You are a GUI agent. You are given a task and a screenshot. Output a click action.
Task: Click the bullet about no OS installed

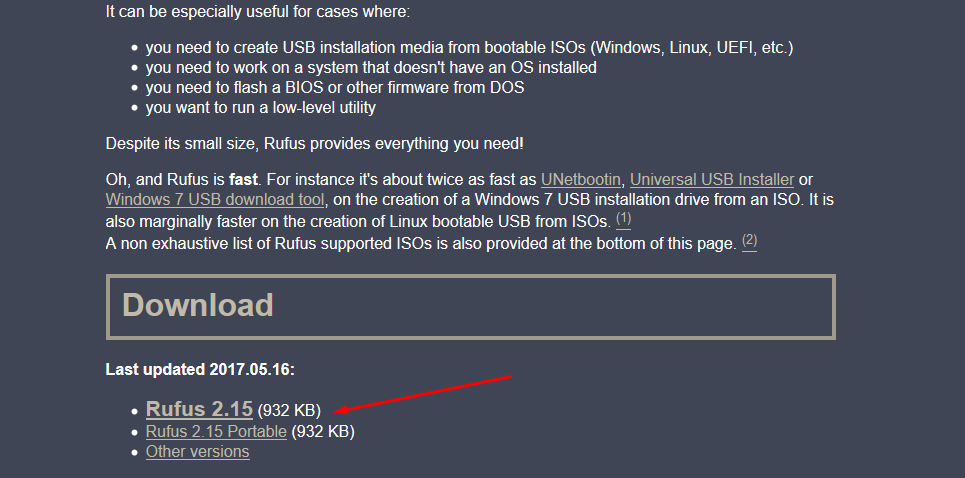(x=371, y=68)
